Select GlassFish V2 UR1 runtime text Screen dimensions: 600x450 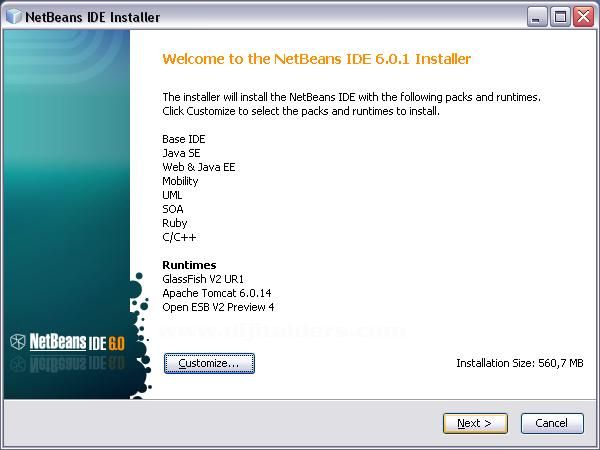(203, 279)
